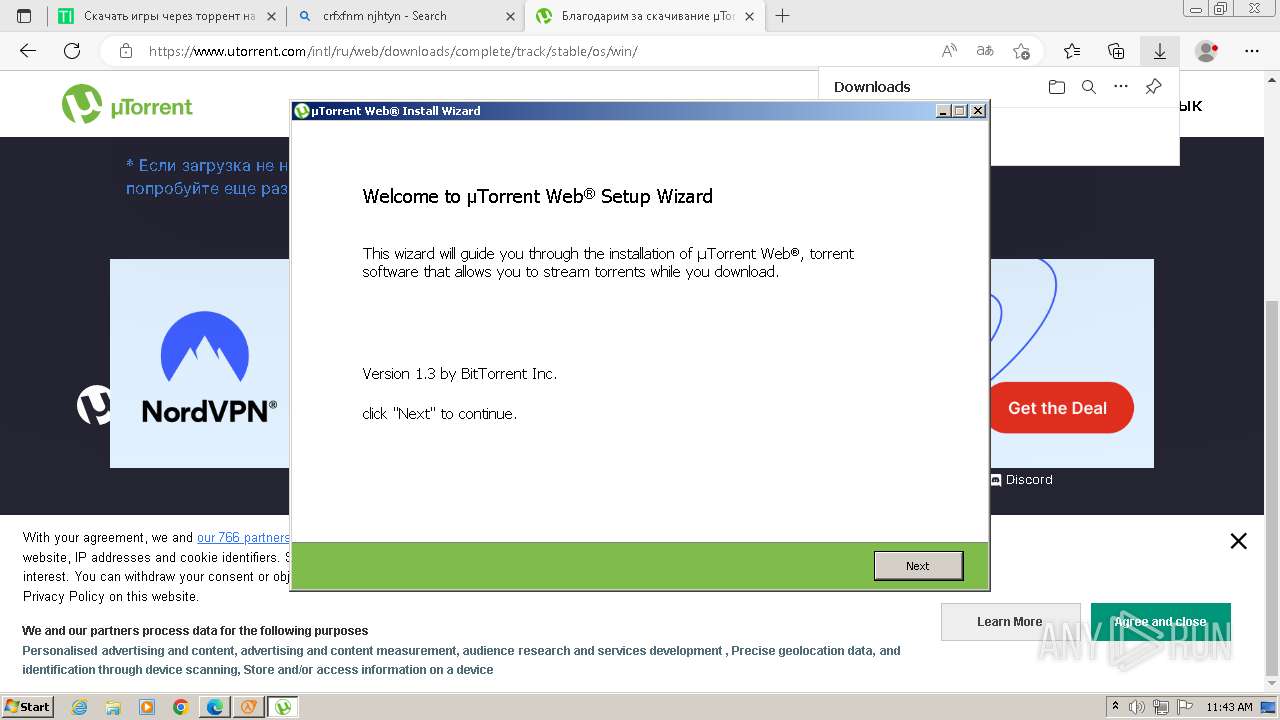The image size is (1280, 720).
Task: Open more options in the Downloads panel
Action: coord(1121,87)
